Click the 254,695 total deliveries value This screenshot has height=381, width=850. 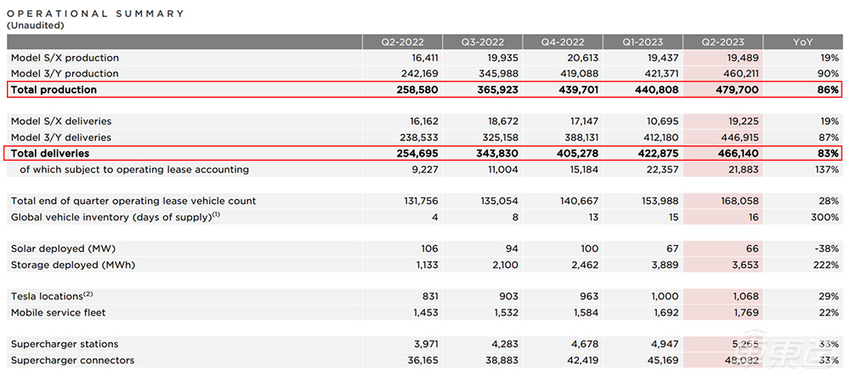click(x=416, y=154)
